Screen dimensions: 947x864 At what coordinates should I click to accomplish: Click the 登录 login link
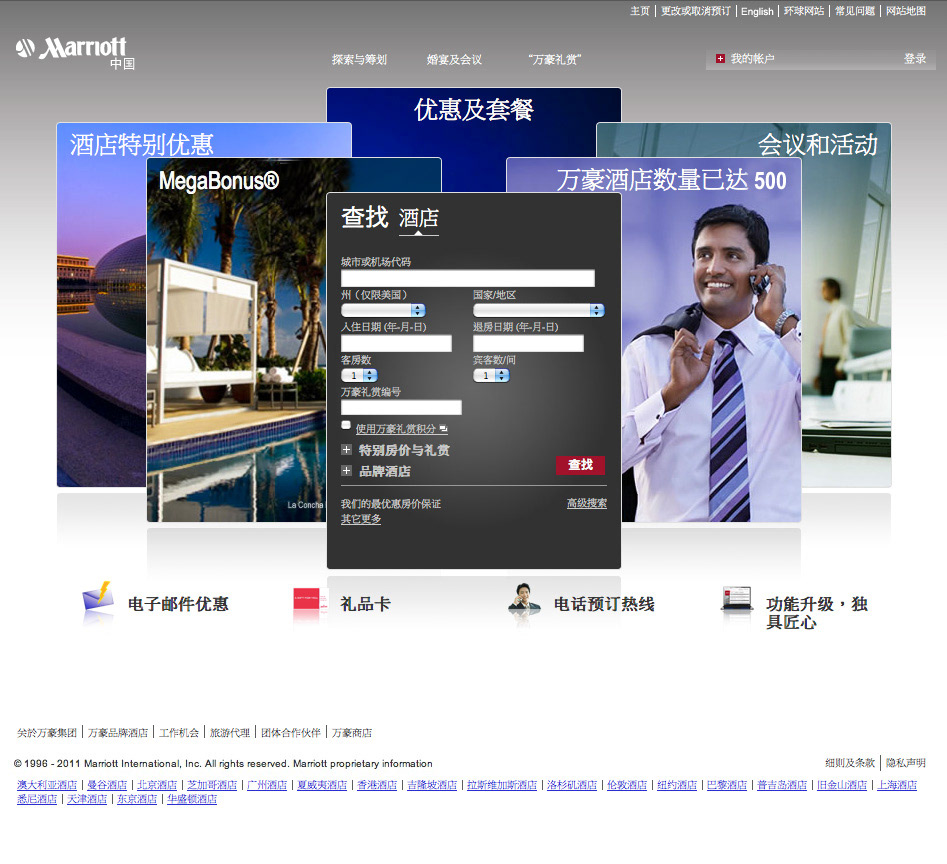tap(915, 59)
